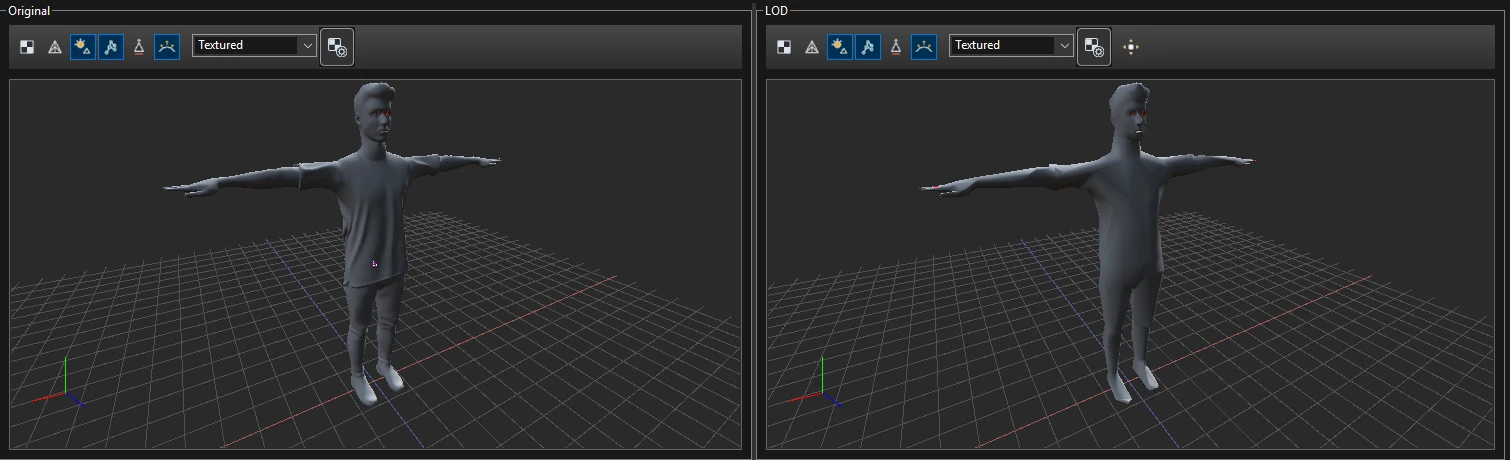Open checkerboard gear settings in Original panel

pyautogui.click(x=337, y=47)
